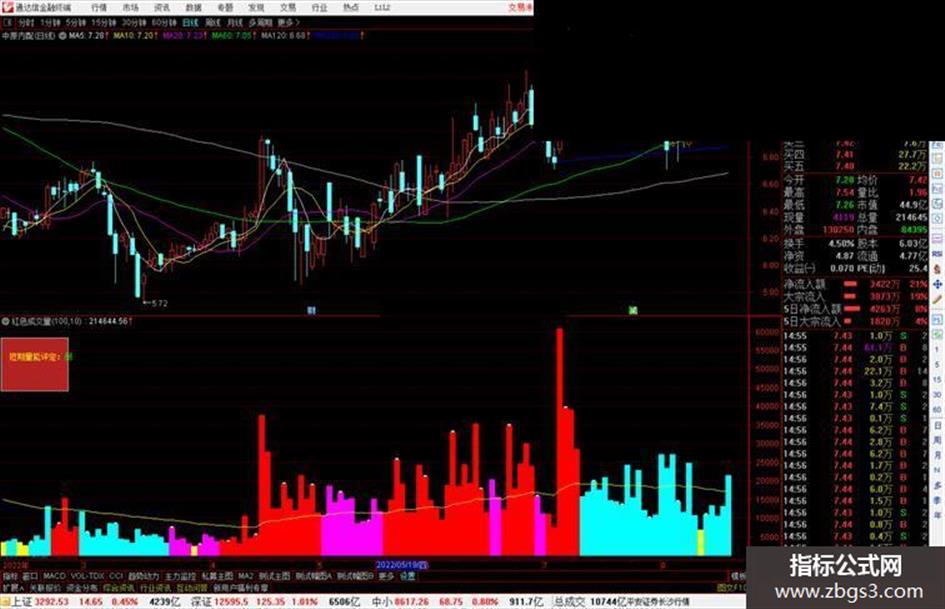Expand the 更多 periods dropdown
Viewport: 945px width, 609px height.
click(288, 22)
